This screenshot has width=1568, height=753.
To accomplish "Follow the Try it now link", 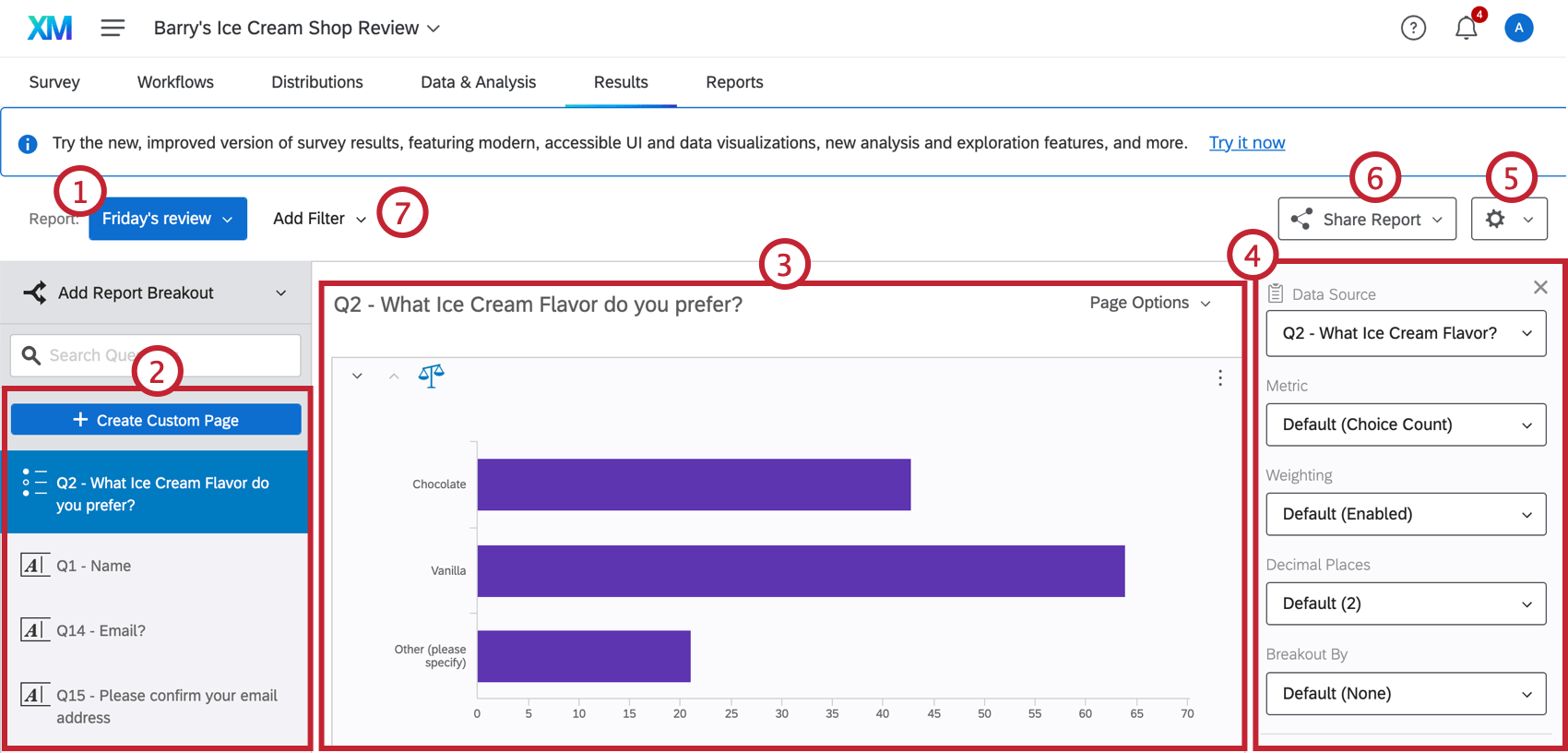I will click(x=1246, y=143).
